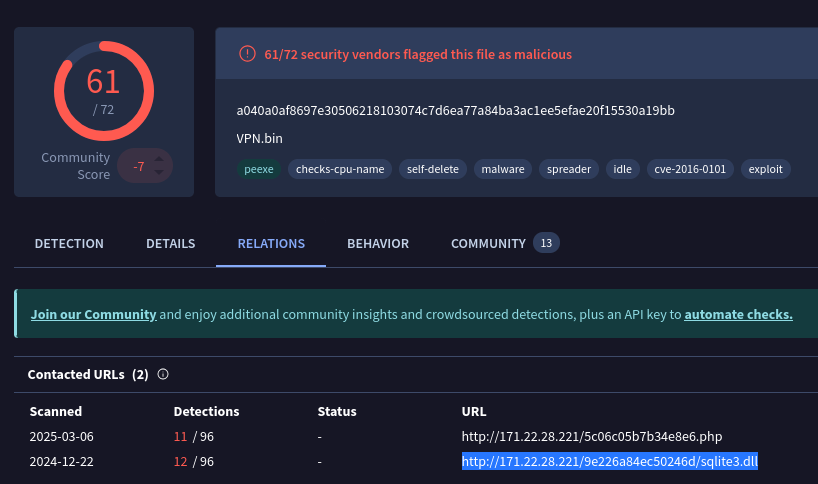Click the Join our Community link

click(93, 314)
